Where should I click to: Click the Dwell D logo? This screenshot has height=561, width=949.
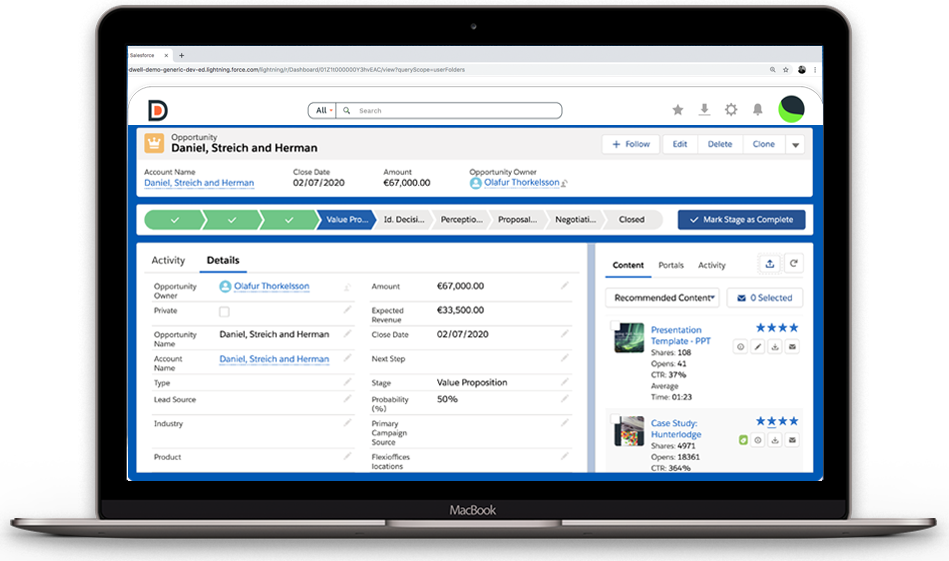point(157,111)
